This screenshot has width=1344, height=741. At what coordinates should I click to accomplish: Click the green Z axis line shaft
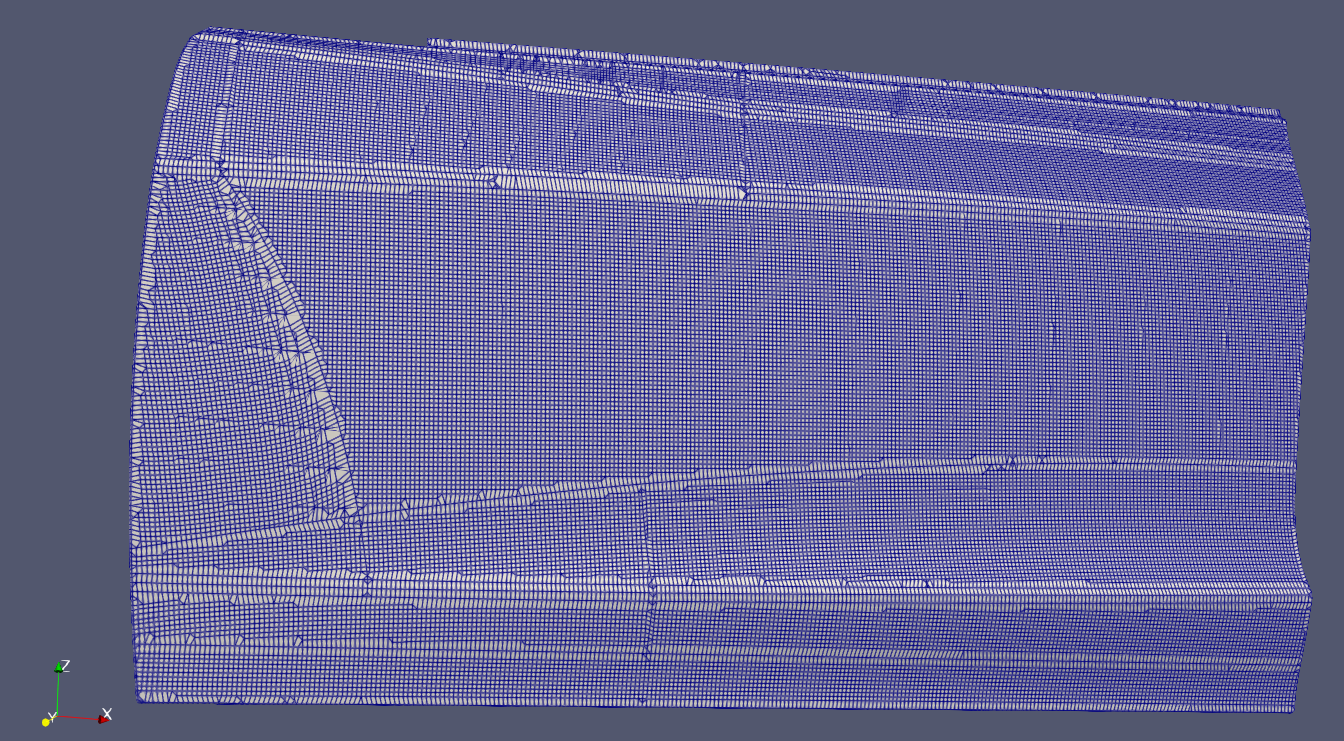(58, 693)
